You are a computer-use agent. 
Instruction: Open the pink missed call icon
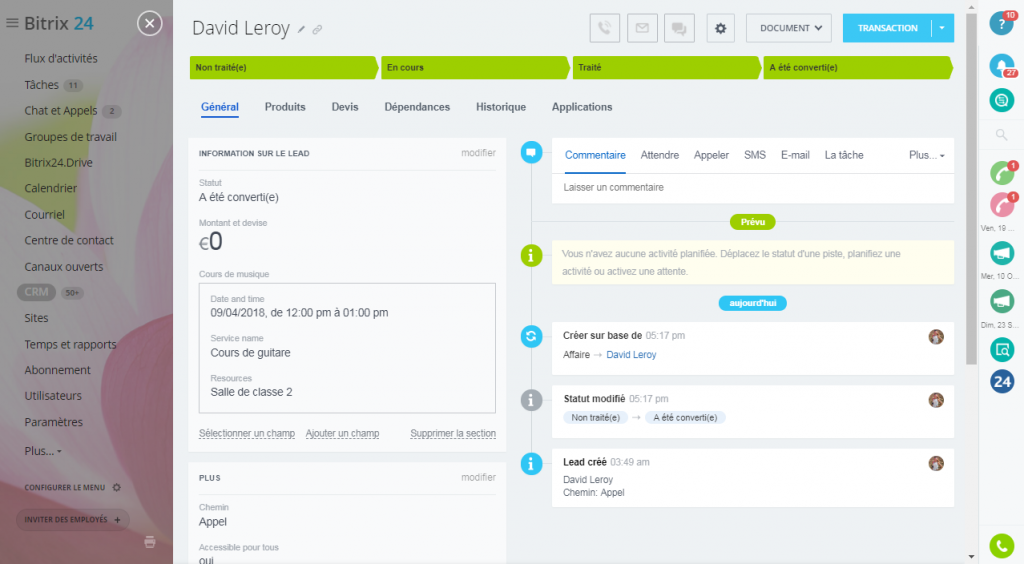(1002, 204)
